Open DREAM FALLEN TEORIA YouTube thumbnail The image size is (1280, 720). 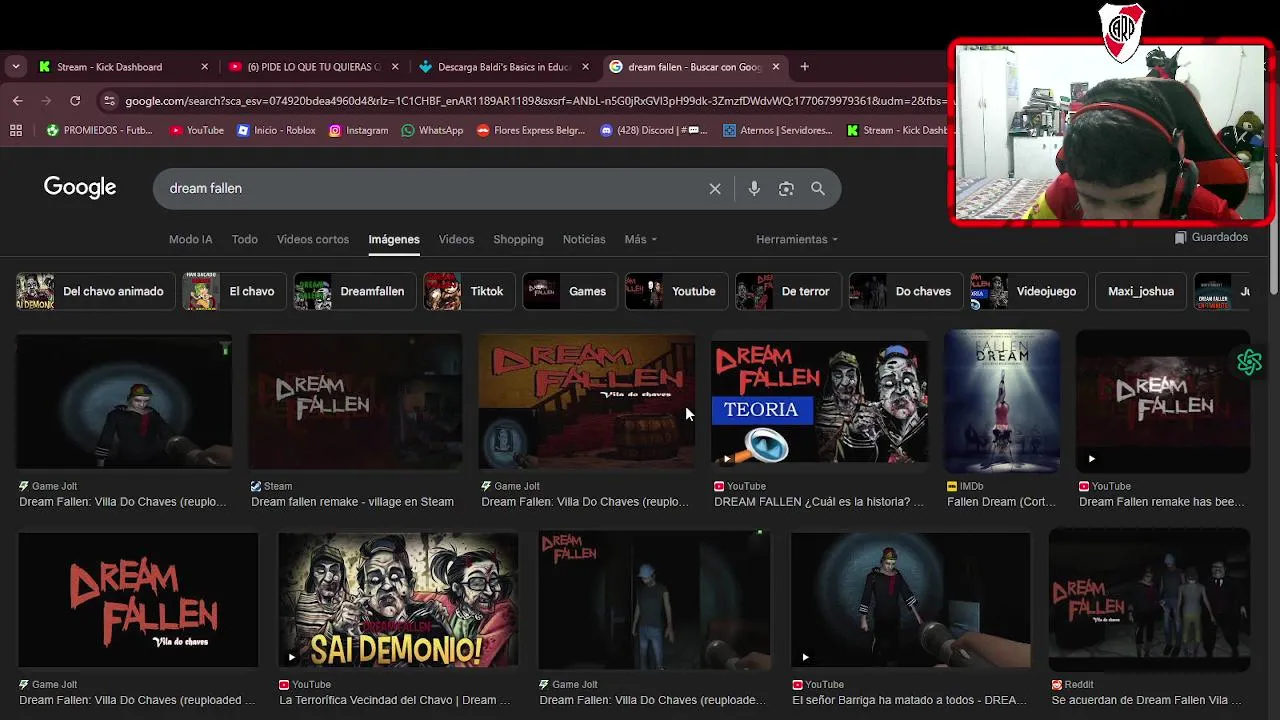pos(819,401)
